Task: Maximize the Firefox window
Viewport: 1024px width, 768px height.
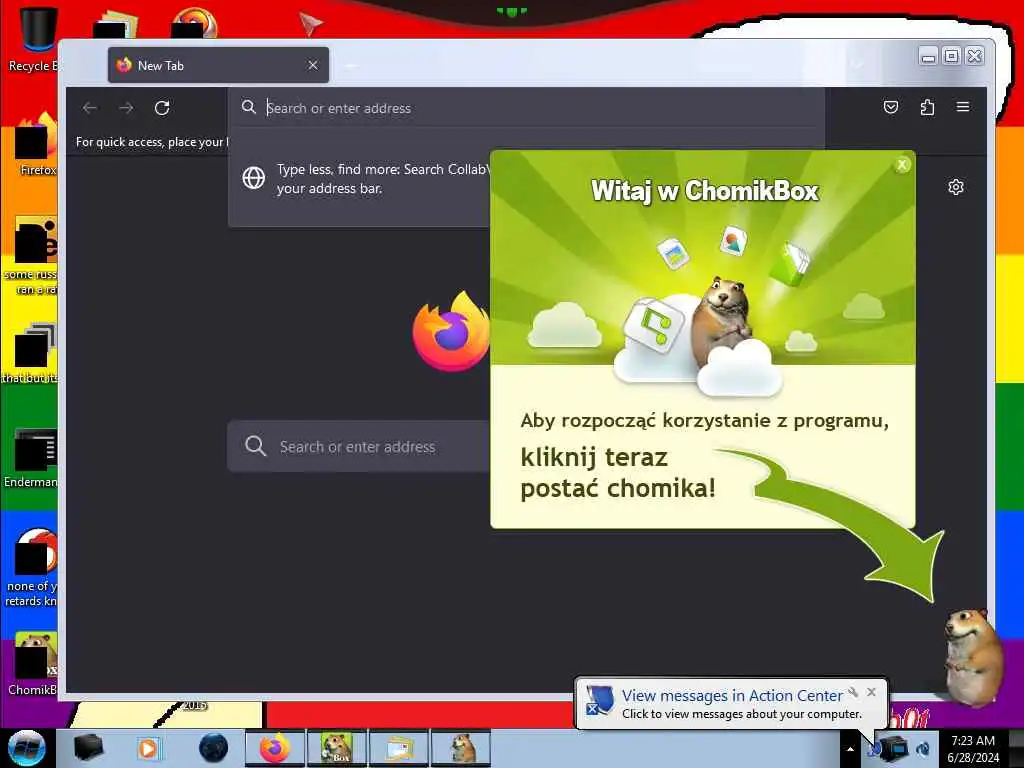Action: [x=952, y=56]
